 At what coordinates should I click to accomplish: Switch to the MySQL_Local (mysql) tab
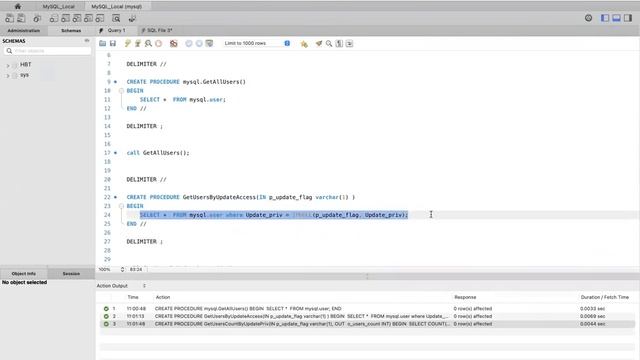click(117, 7)
